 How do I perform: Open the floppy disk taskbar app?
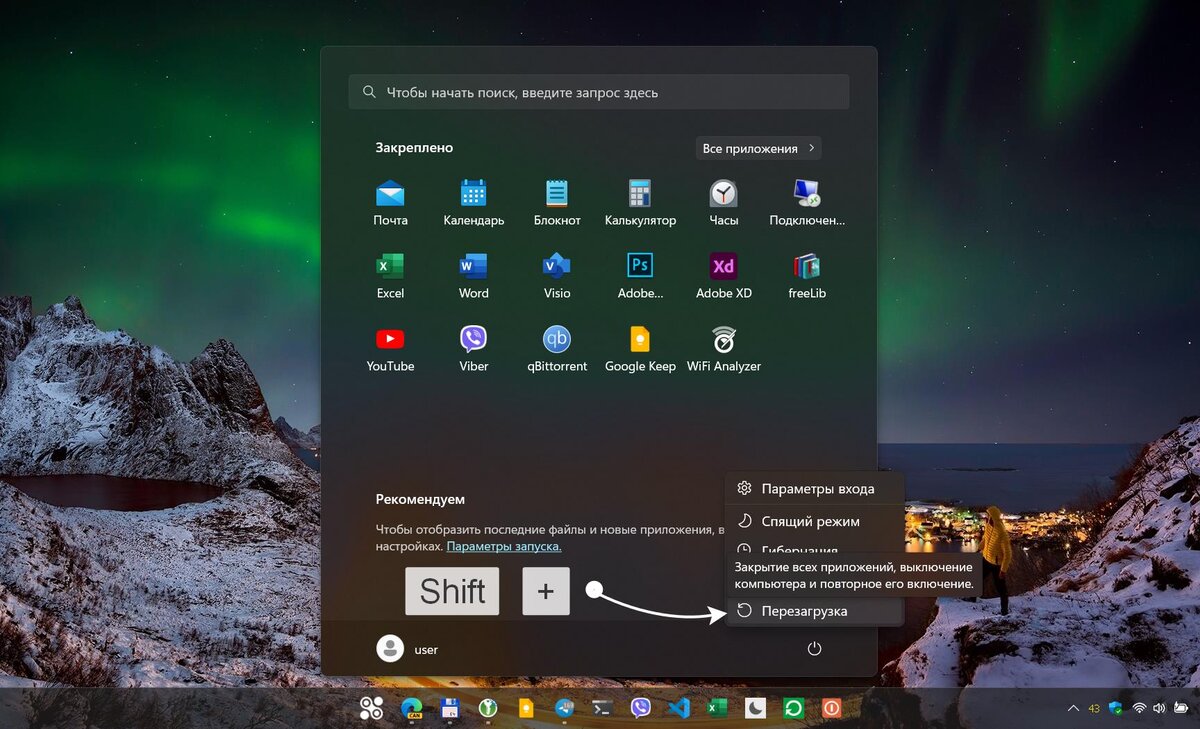pos(449,708)
